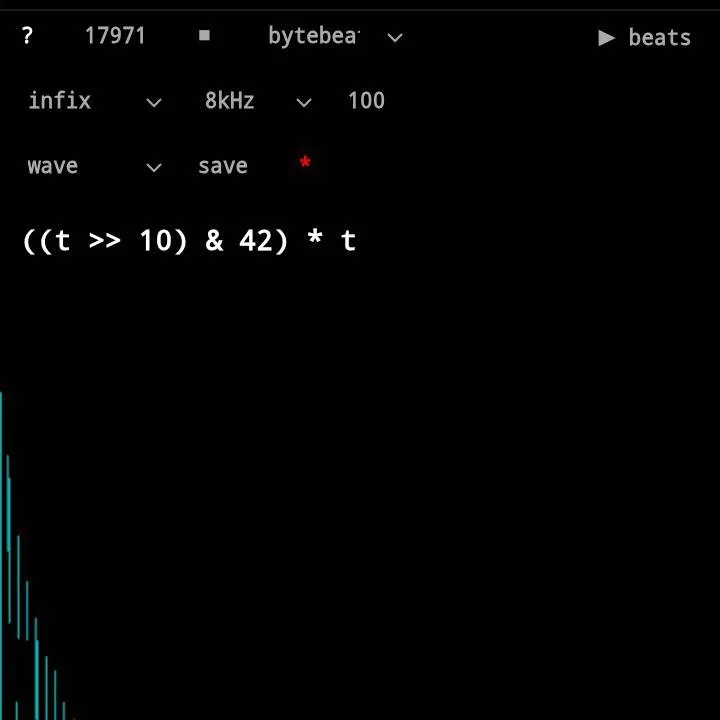Click inside the bytebeat expression editor
This screenshot has height=720, width=720.
(190, 241)
